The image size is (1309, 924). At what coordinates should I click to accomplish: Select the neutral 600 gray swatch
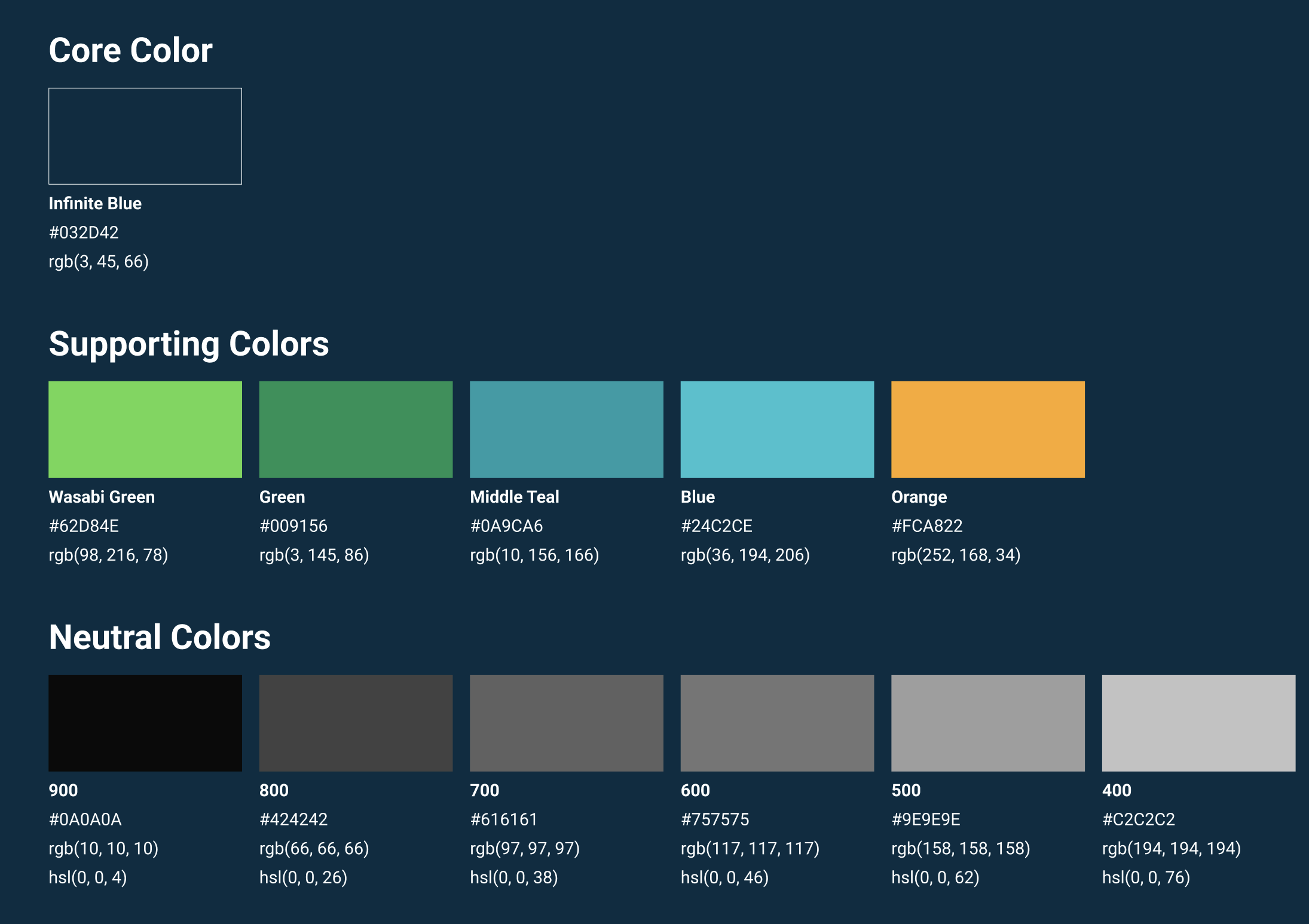(x=778, y=723)
